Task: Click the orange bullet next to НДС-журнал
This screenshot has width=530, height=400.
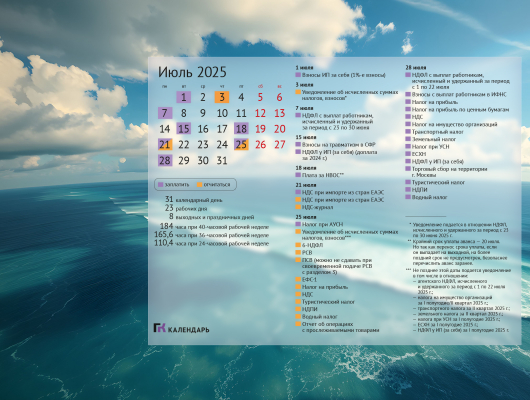Action: point(298,207)
